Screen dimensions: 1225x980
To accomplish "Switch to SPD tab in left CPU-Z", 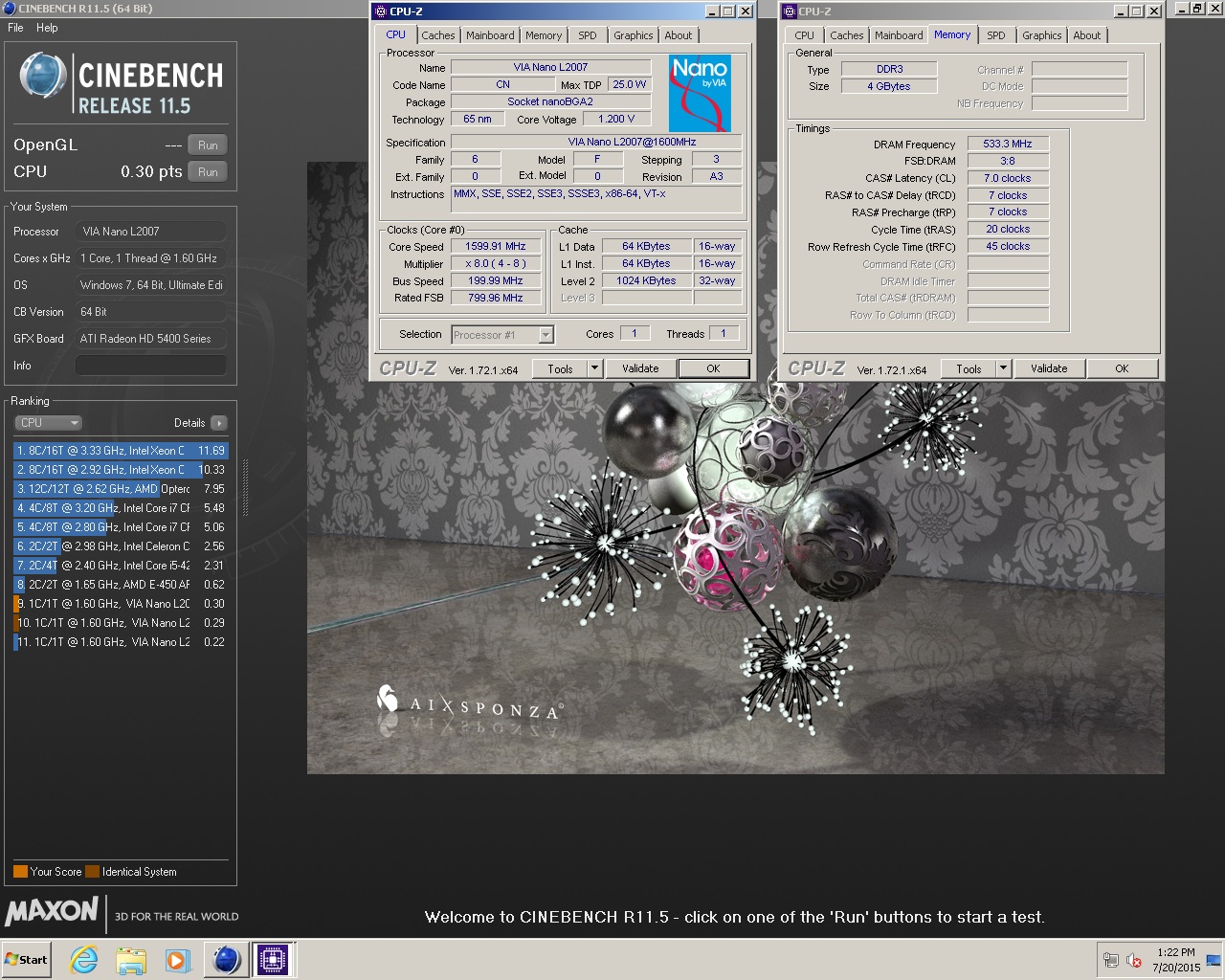I will point(588,35).
